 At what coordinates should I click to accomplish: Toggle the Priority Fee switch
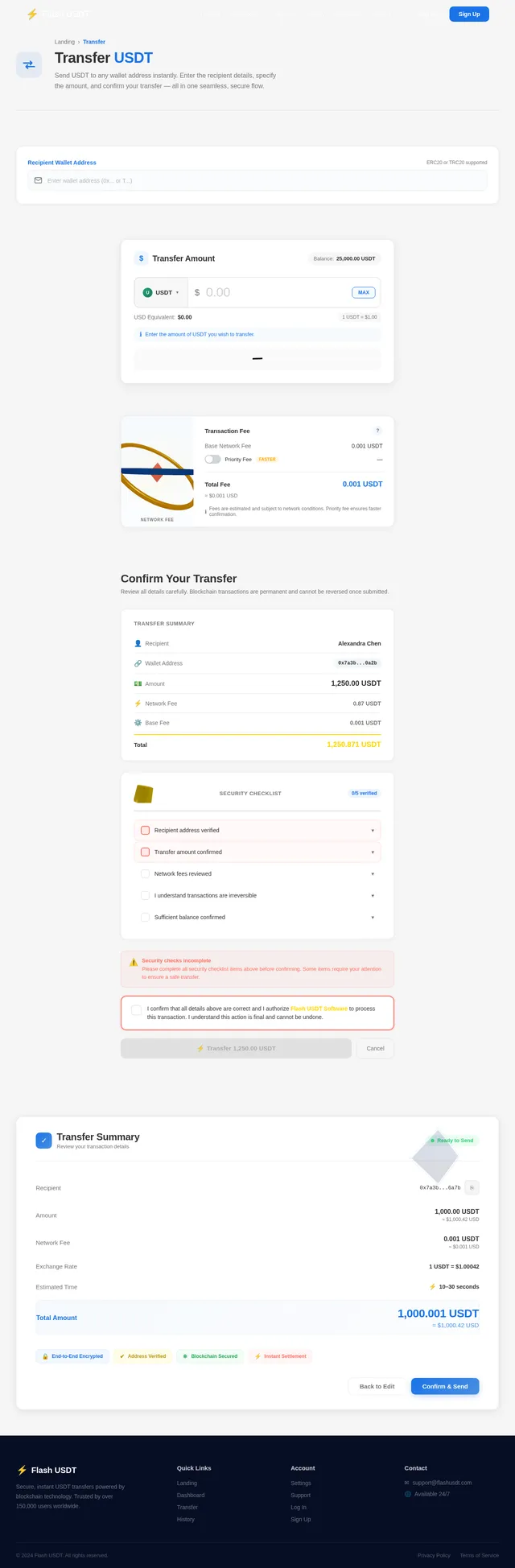tap(212, 459)
